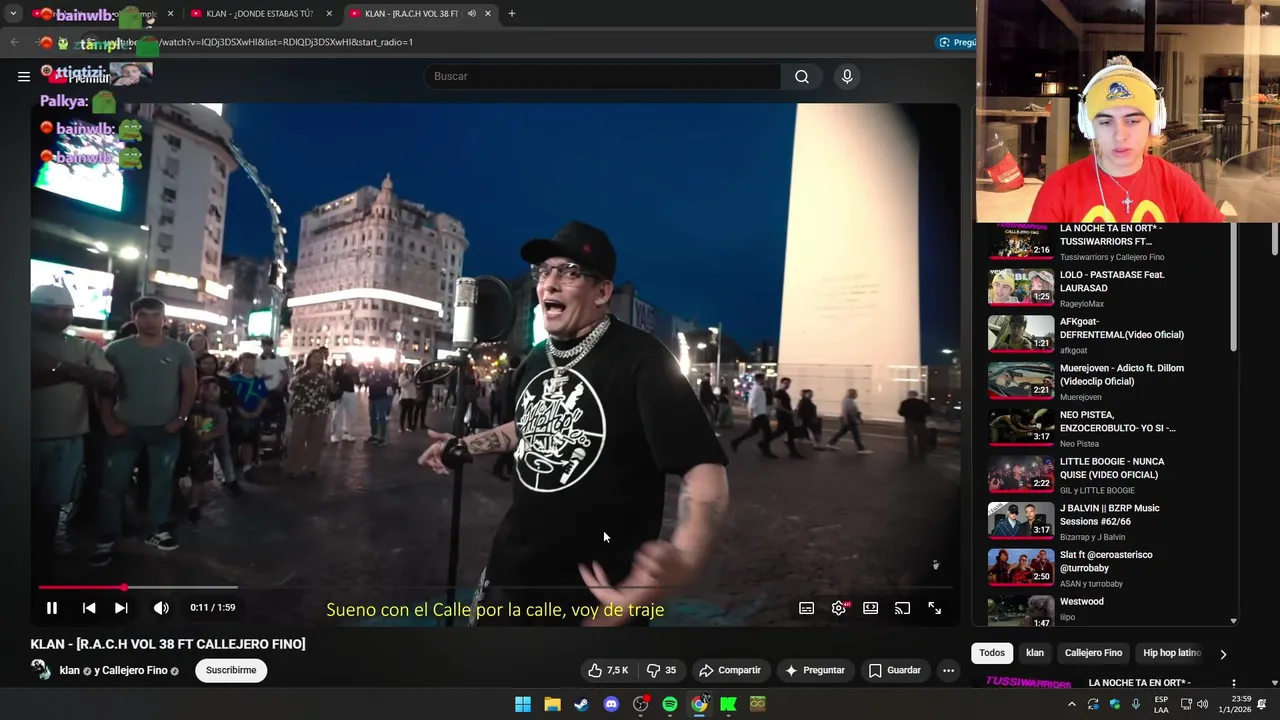Select the Todos filter chip

(x=992, y=653)
